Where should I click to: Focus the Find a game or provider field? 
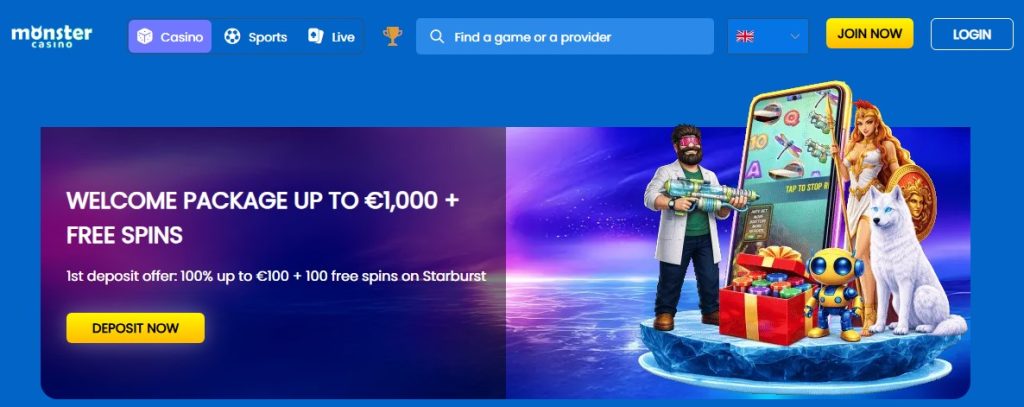point(565,37)
